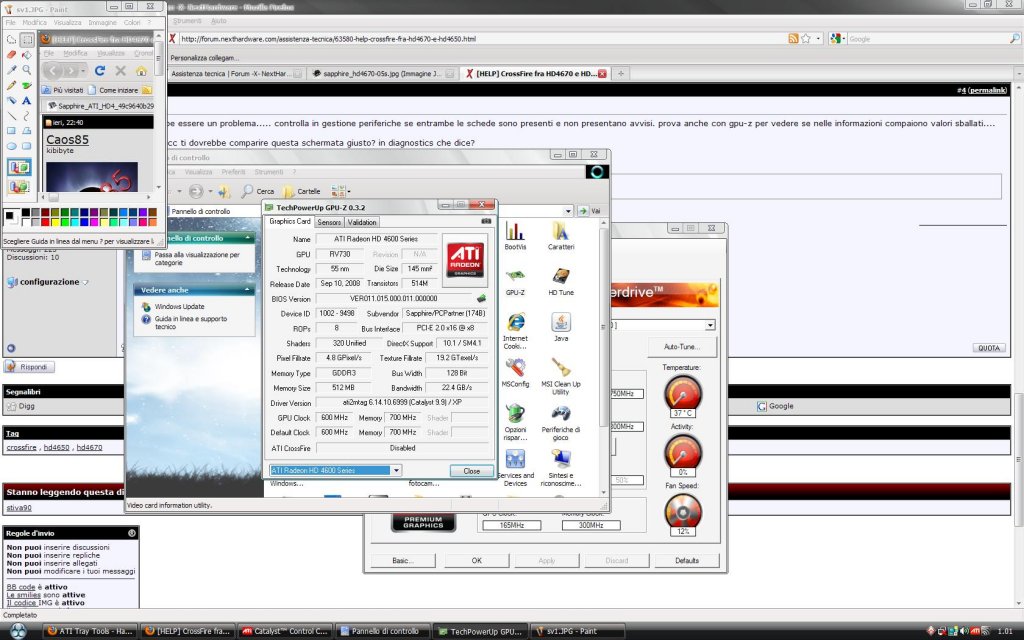1024x640 pixels.
Task: Click Google search box in Firefox
Action: pyautogui.click(x=926, y=39)
